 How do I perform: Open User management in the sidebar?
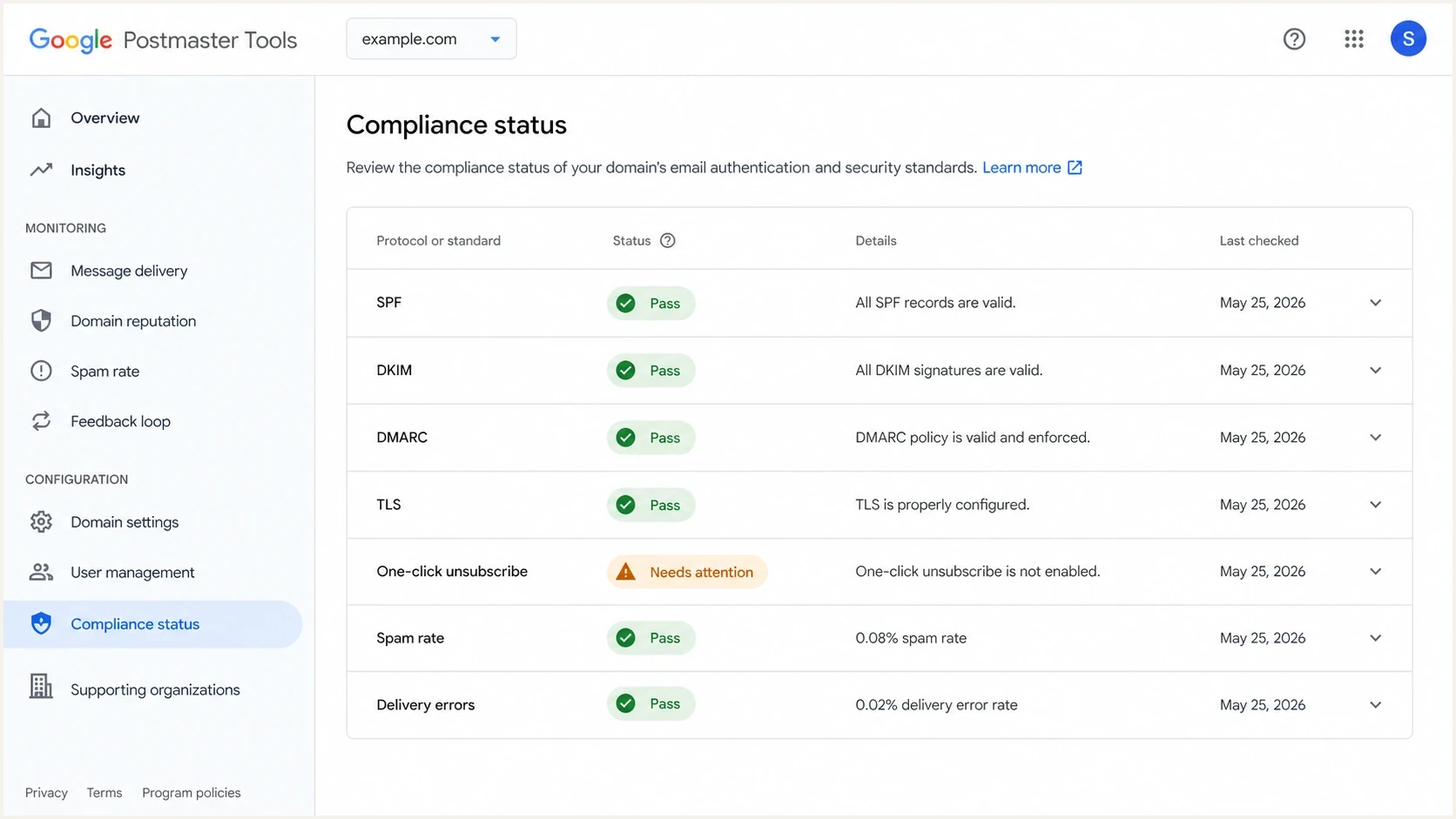tap(132, 573)
